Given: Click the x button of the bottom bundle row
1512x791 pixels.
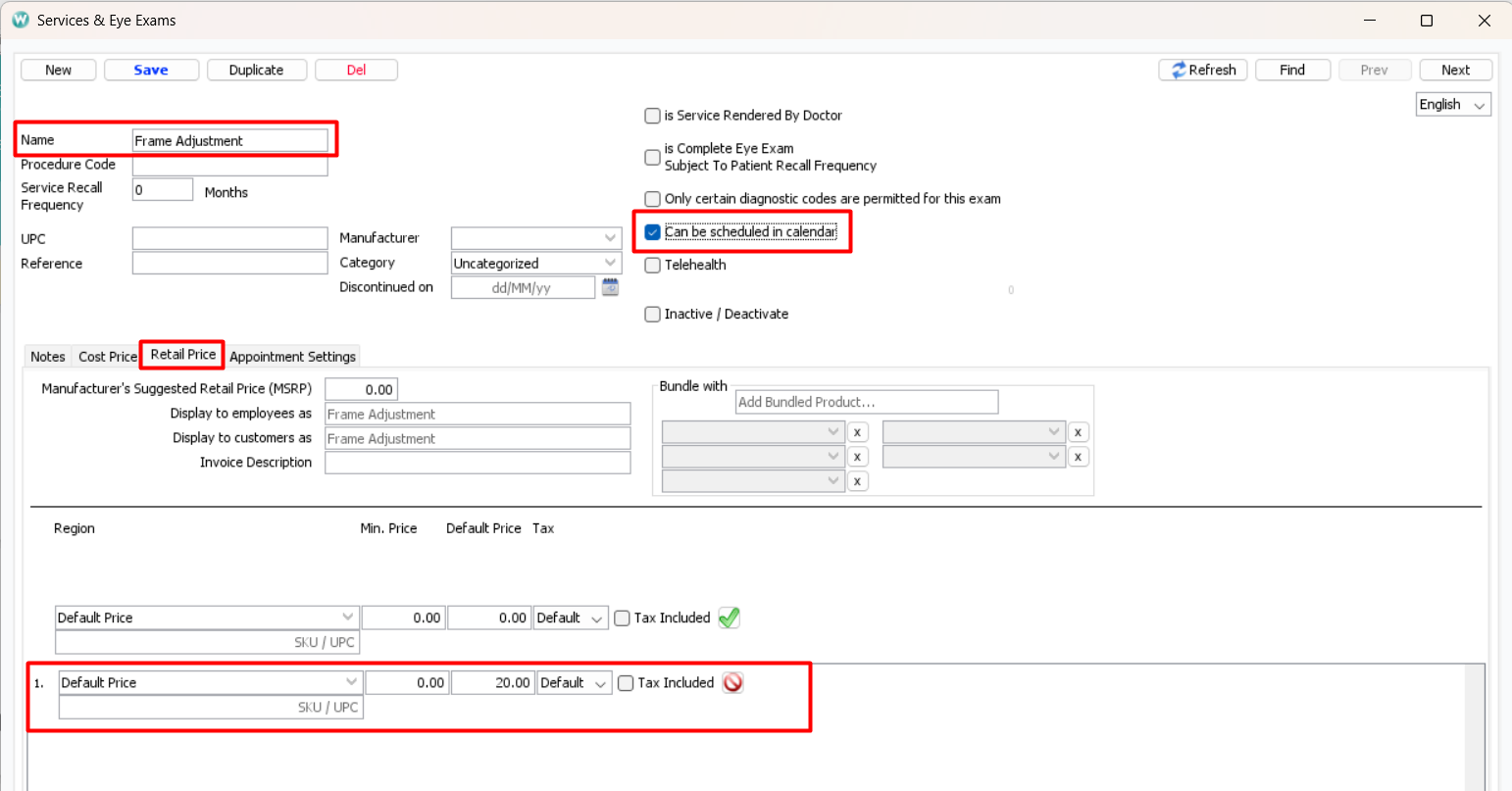Looking at the screenshot, I should coord(858,481).
